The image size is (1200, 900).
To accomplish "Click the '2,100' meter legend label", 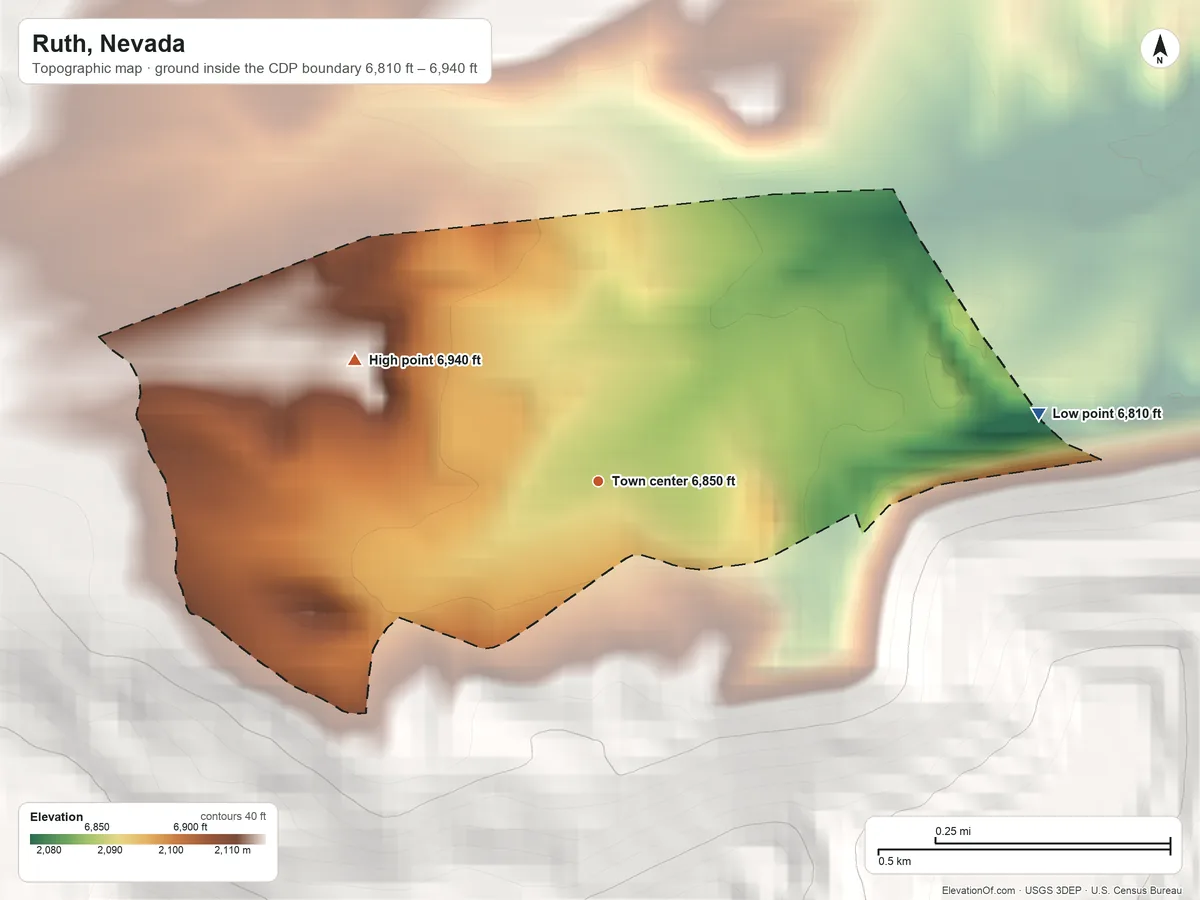I will (x=170, y=850).
